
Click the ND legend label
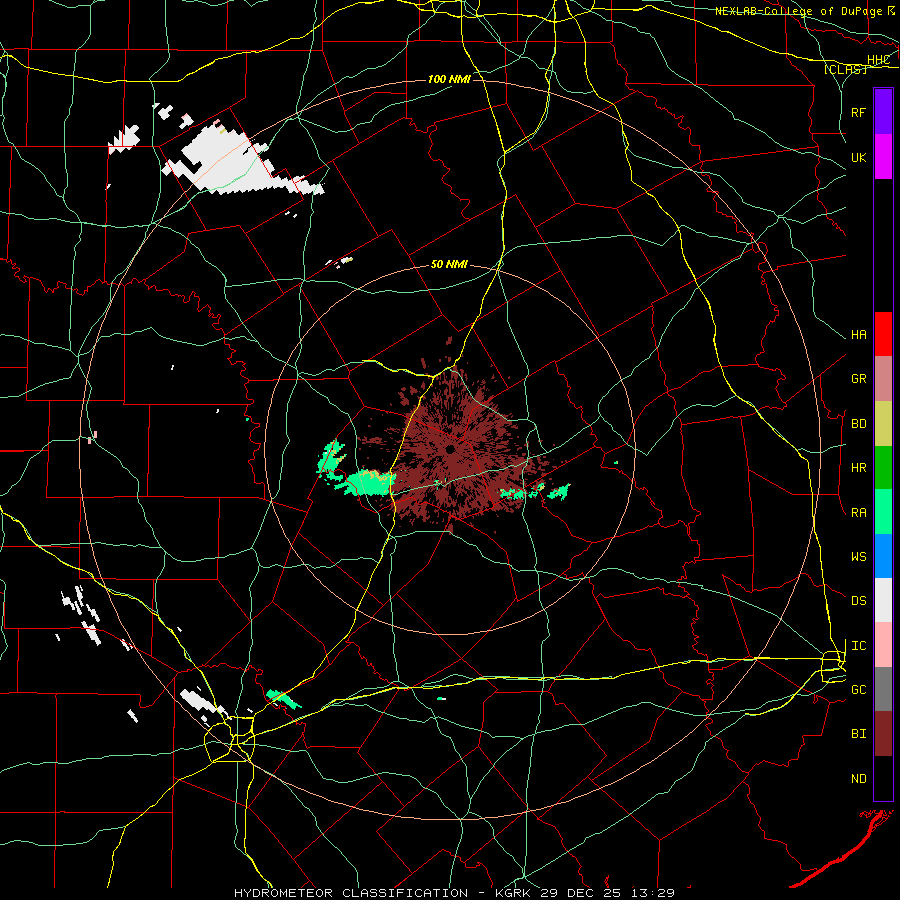[x=859, y=778]
